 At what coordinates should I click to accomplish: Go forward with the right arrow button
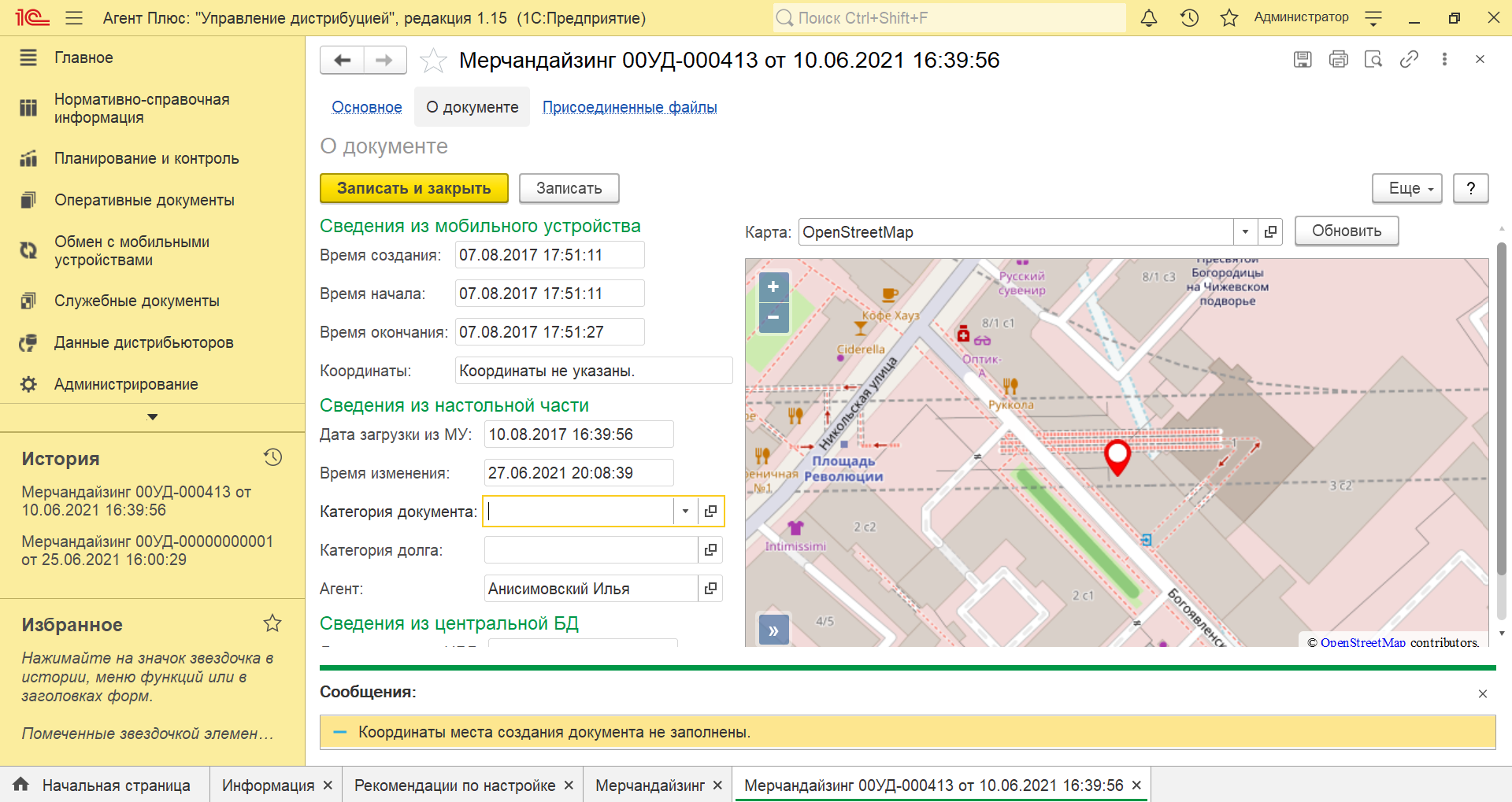point(384,60)
